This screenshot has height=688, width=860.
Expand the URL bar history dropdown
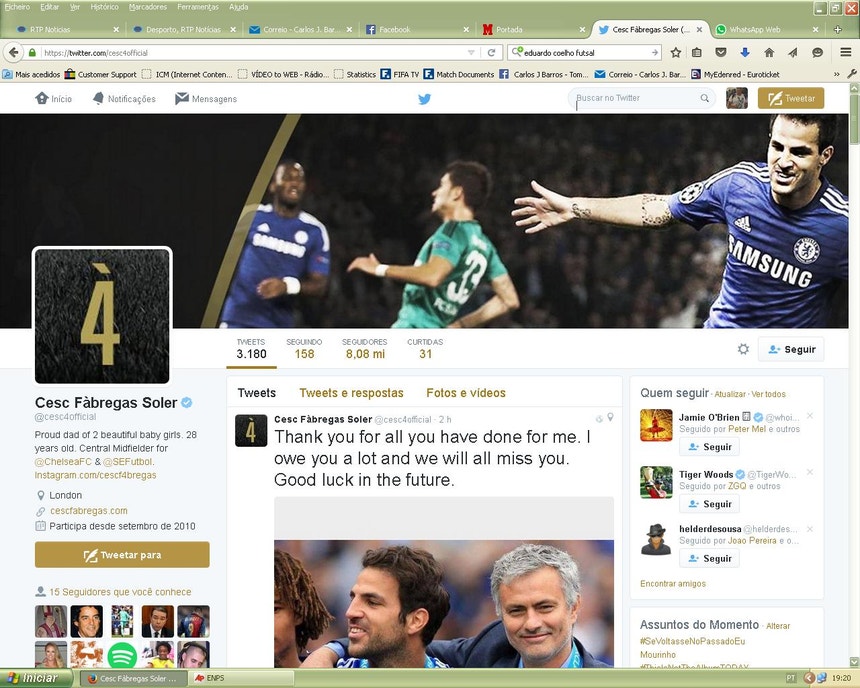(x=471, y=52)
